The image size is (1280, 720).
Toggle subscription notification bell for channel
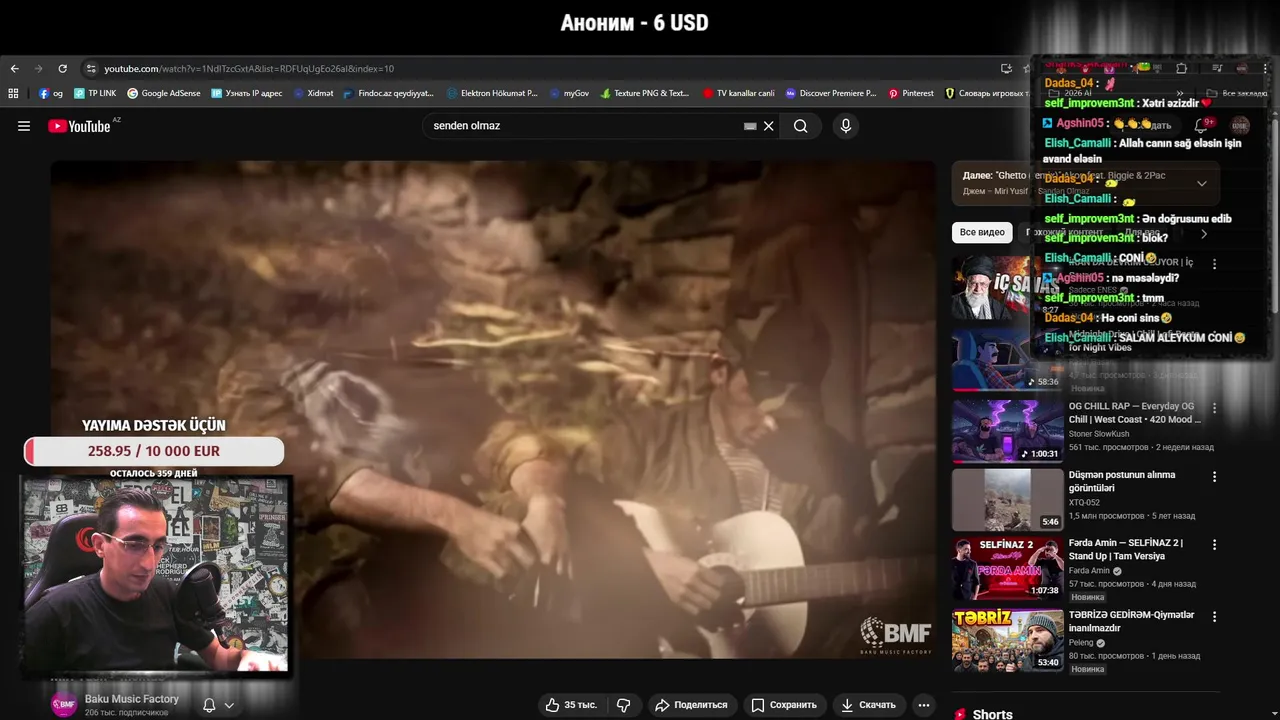(209, 705)
